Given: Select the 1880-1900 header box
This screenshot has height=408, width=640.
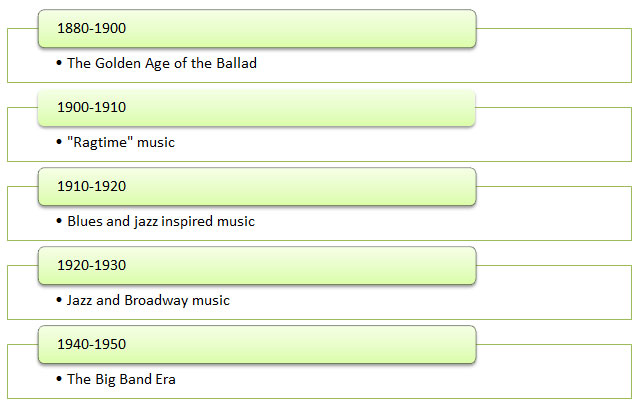Looking at the screenshot, I should [x=257, y=29].
